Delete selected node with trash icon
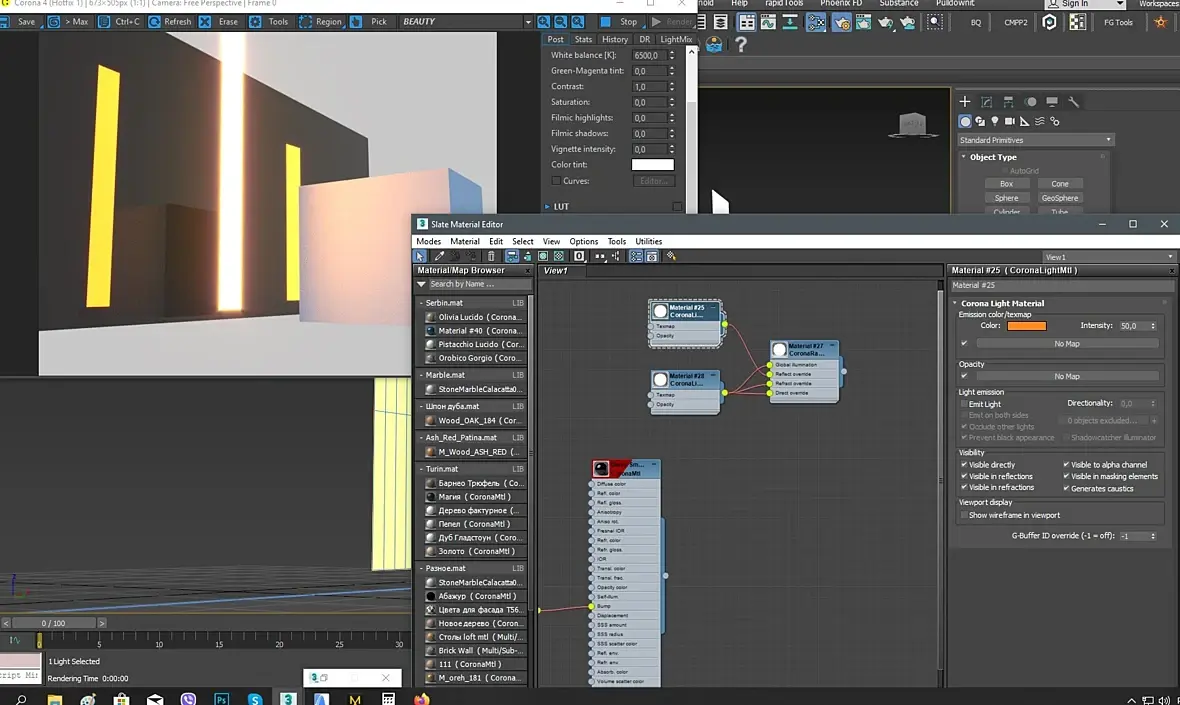The image size is (1180, 705). (491, 257)
